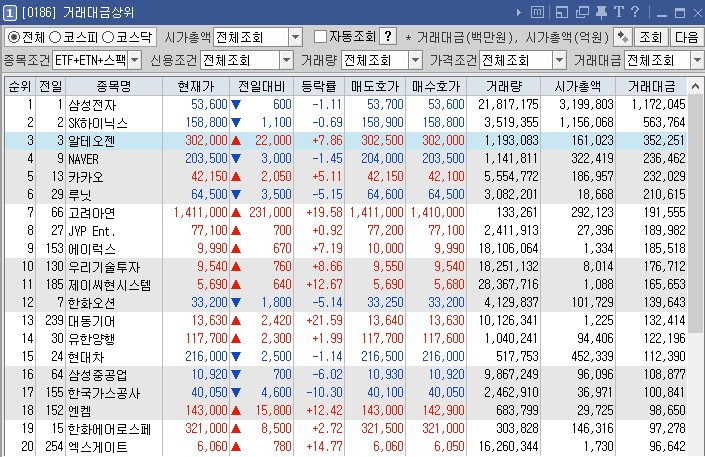This screenshot has width=705, height=457.
Task: Click the small play arrow in title bar
Action: [x=519, y=13]
